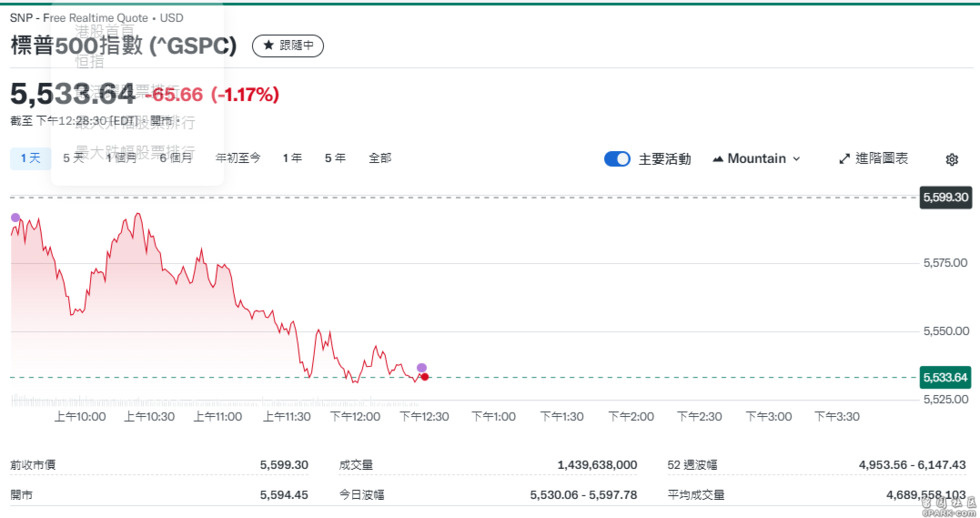Click the 5,550.00 axis label
980x518 pixels.
coord(946,331)
